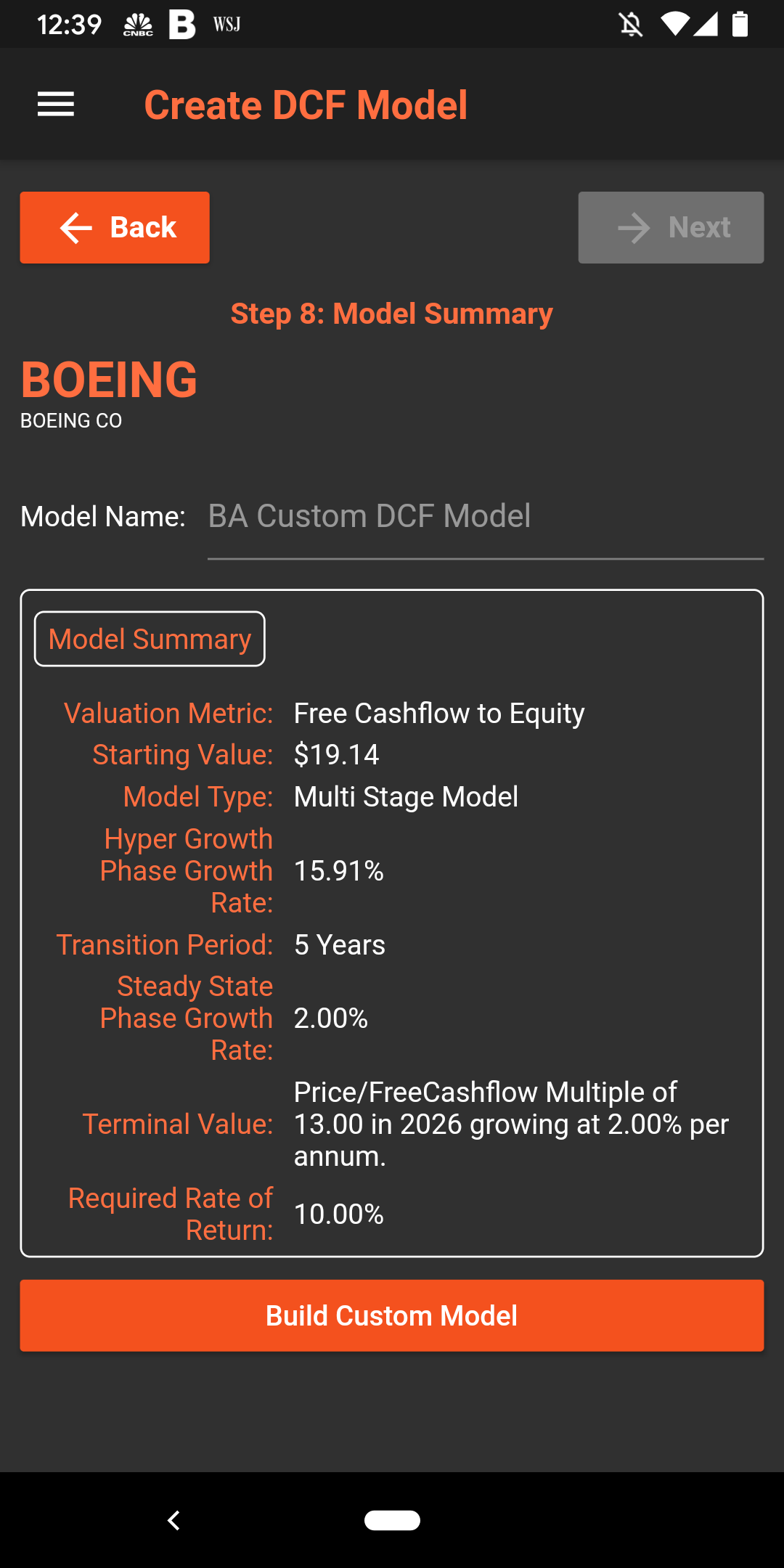784x1568 pixels.
Task: Tap the Build Custom Model button
Action: click(392, 1315)
